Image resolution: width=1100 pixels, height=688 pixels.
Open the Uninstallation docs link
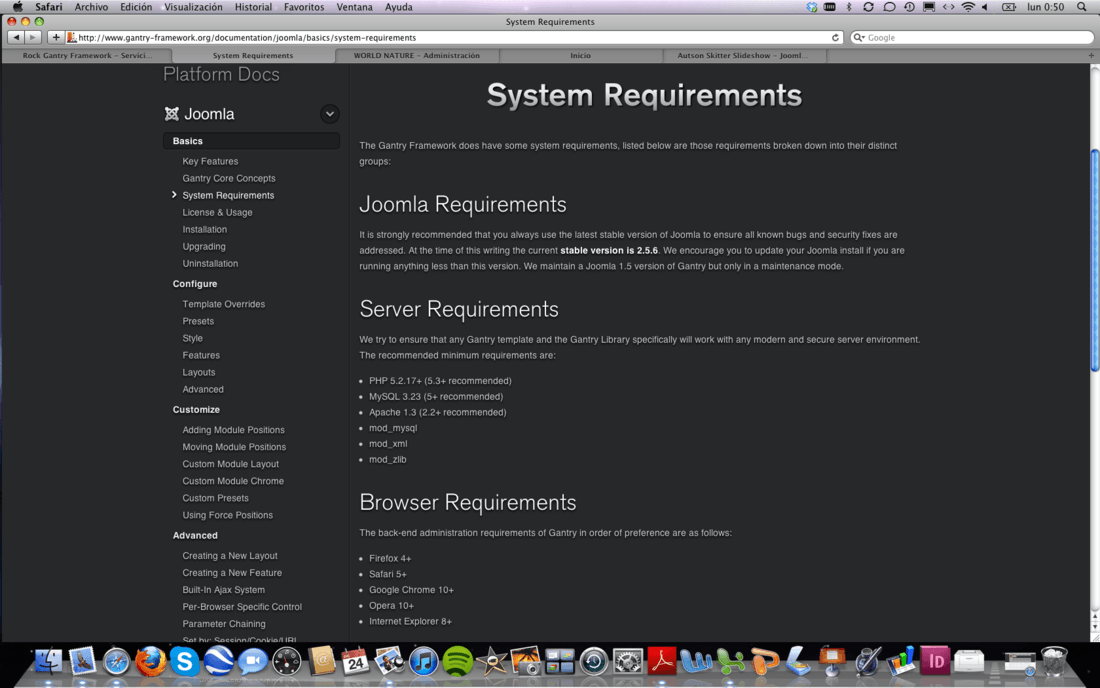(210, 264)
